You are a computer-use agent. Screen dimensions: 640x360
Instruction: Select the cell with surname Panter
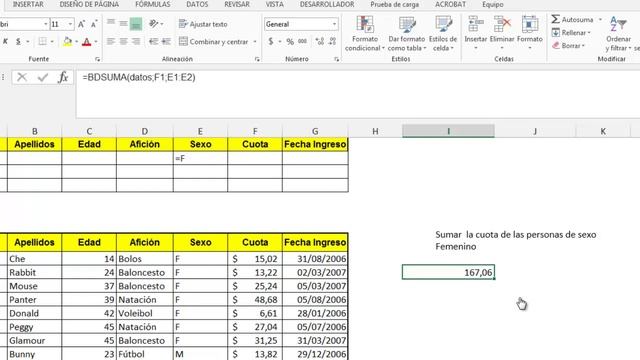pos(34,300)
